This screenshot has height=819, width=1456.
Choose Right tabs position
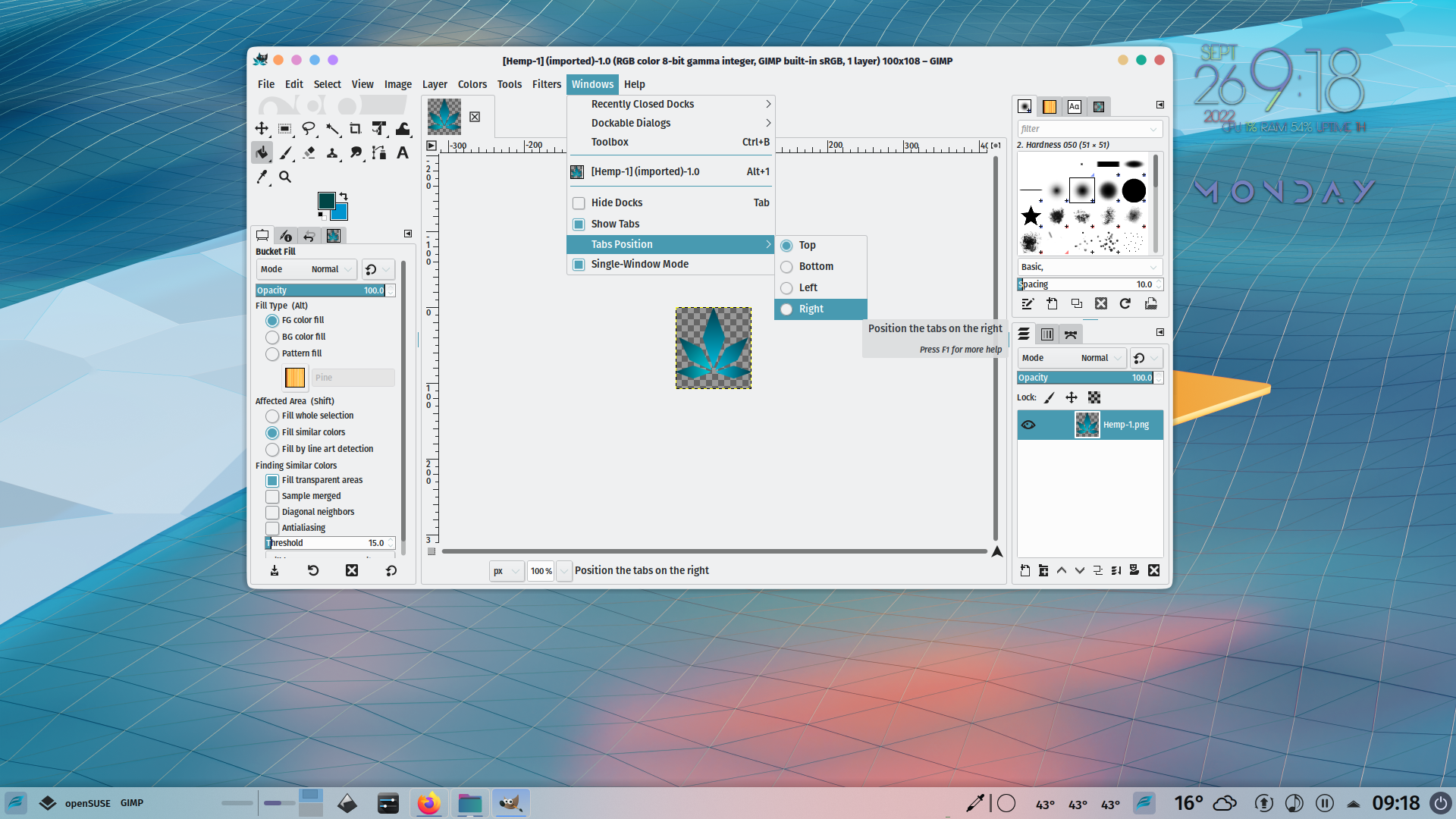(821, 309)
